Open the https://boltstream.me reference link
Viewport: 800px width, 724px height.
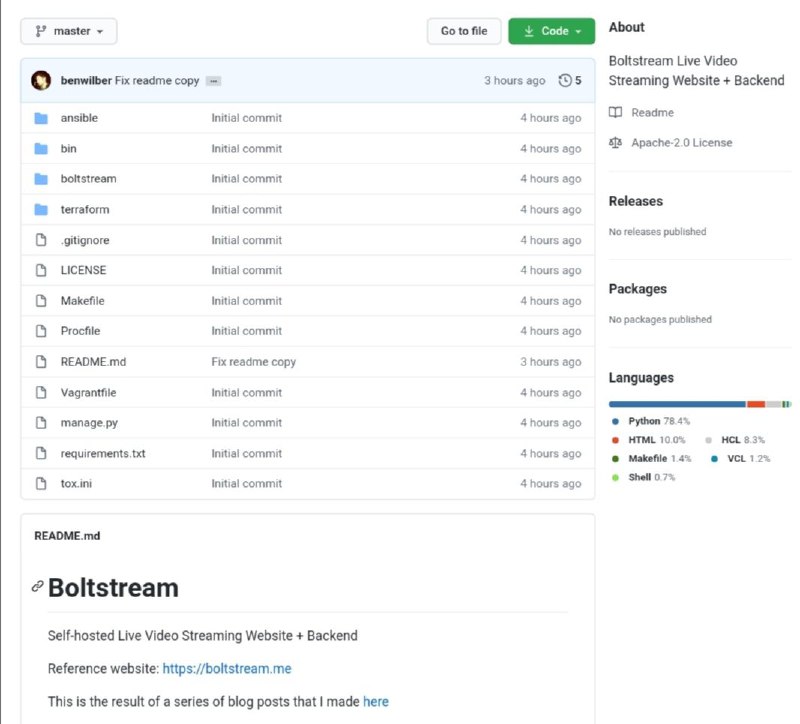(x=227, y=669)
